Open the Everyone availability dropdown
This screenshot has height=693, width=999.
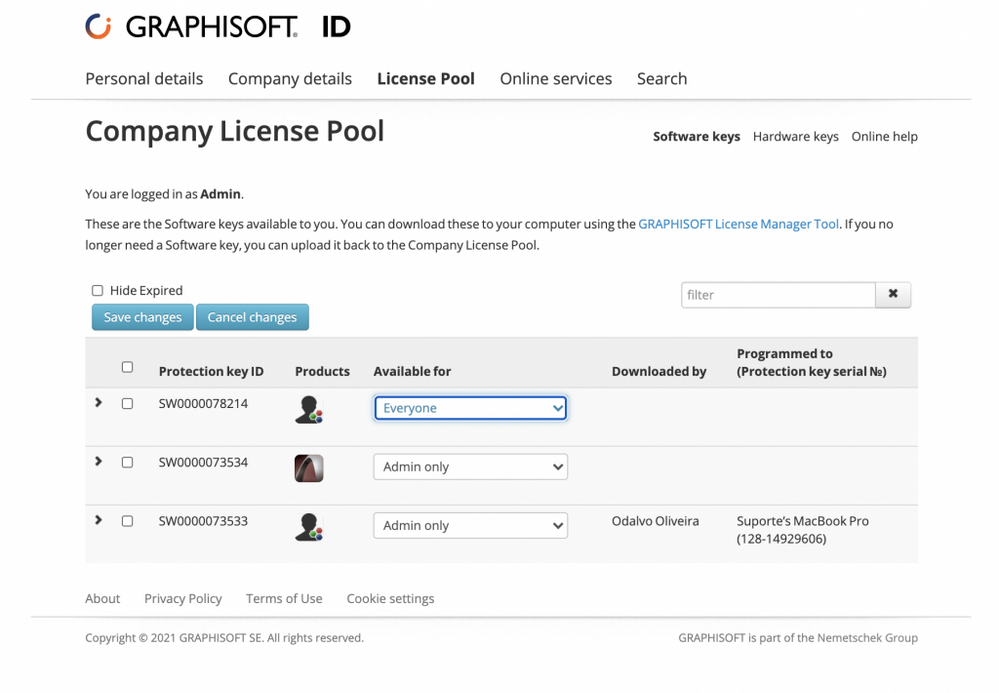pyautogui.click(x=470, y=408)
